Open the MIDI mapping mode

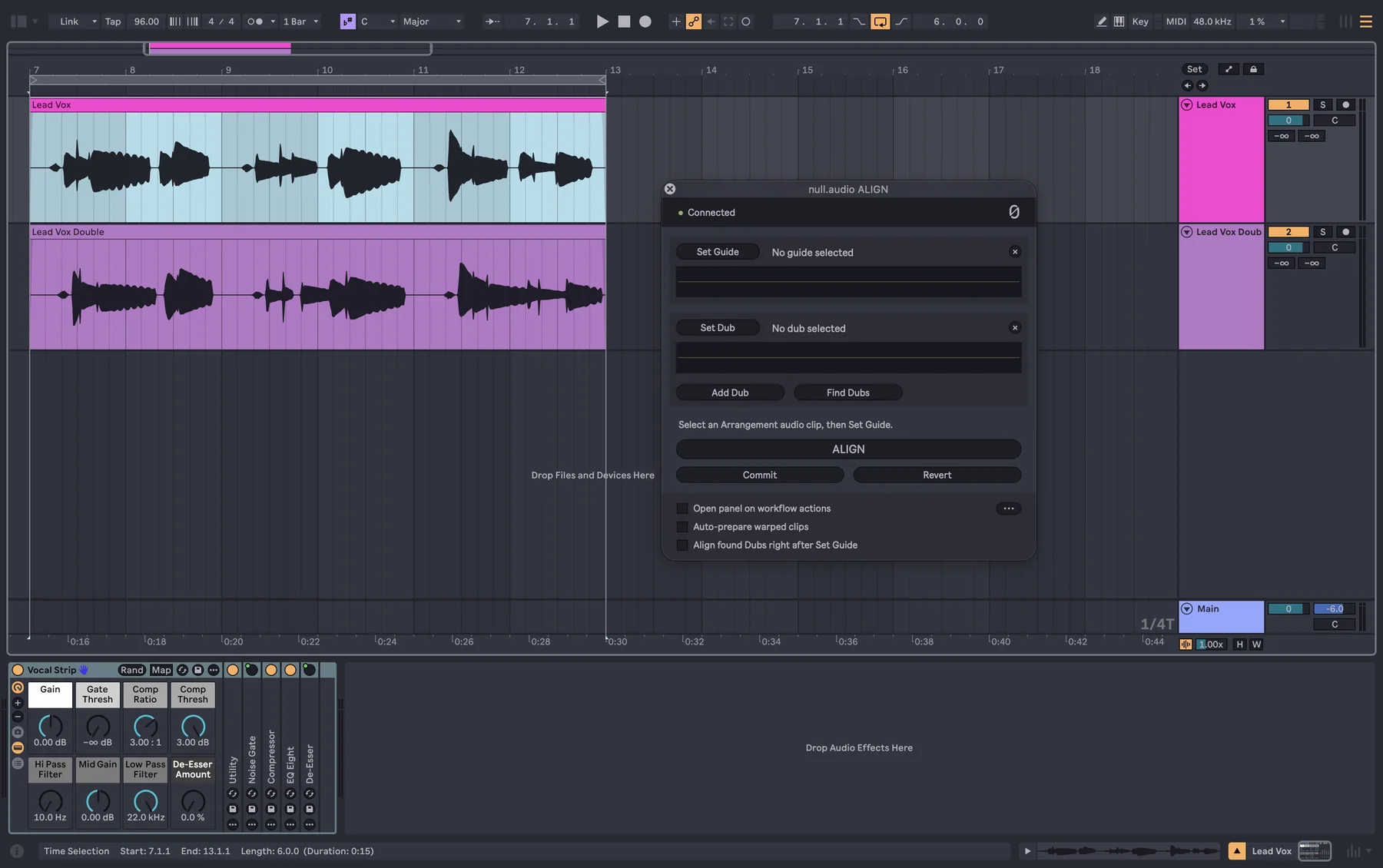(1176, 22)
